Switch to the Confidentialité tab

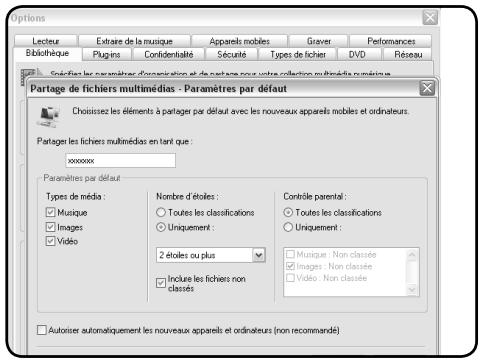coord(169,54)
